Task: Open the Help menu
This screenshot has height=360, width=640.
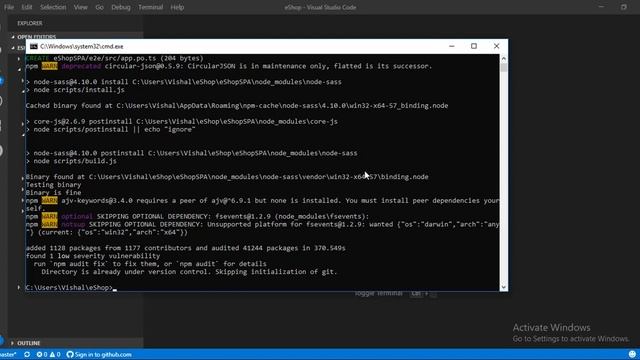Action: click(x=177, y=7)
